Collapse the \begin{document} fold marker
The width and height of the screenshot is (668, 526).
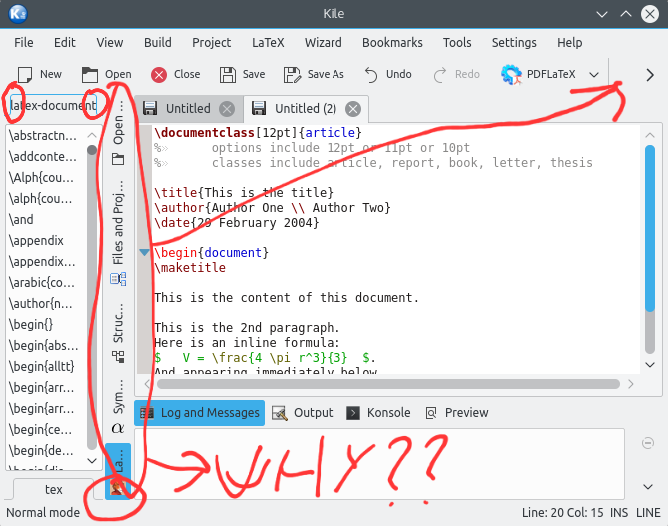point(144,253)
